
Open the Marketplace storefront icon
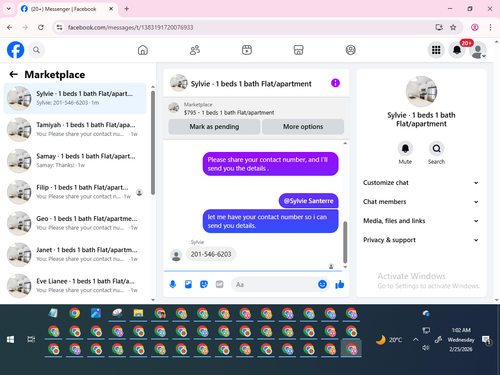click(298, 50)
